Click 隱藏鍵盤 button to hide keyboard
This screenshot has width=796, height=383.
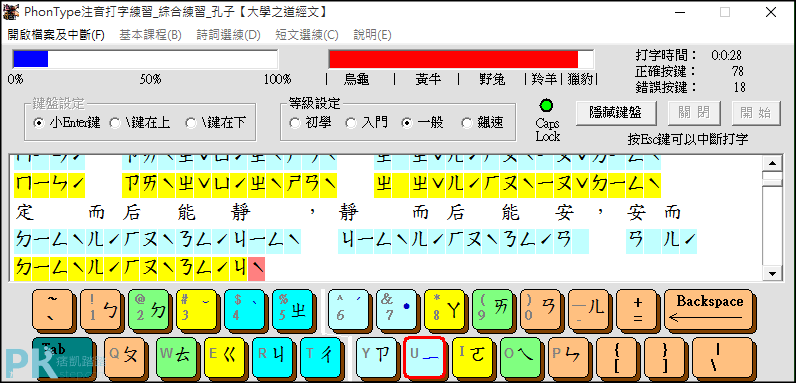[616, 113]
